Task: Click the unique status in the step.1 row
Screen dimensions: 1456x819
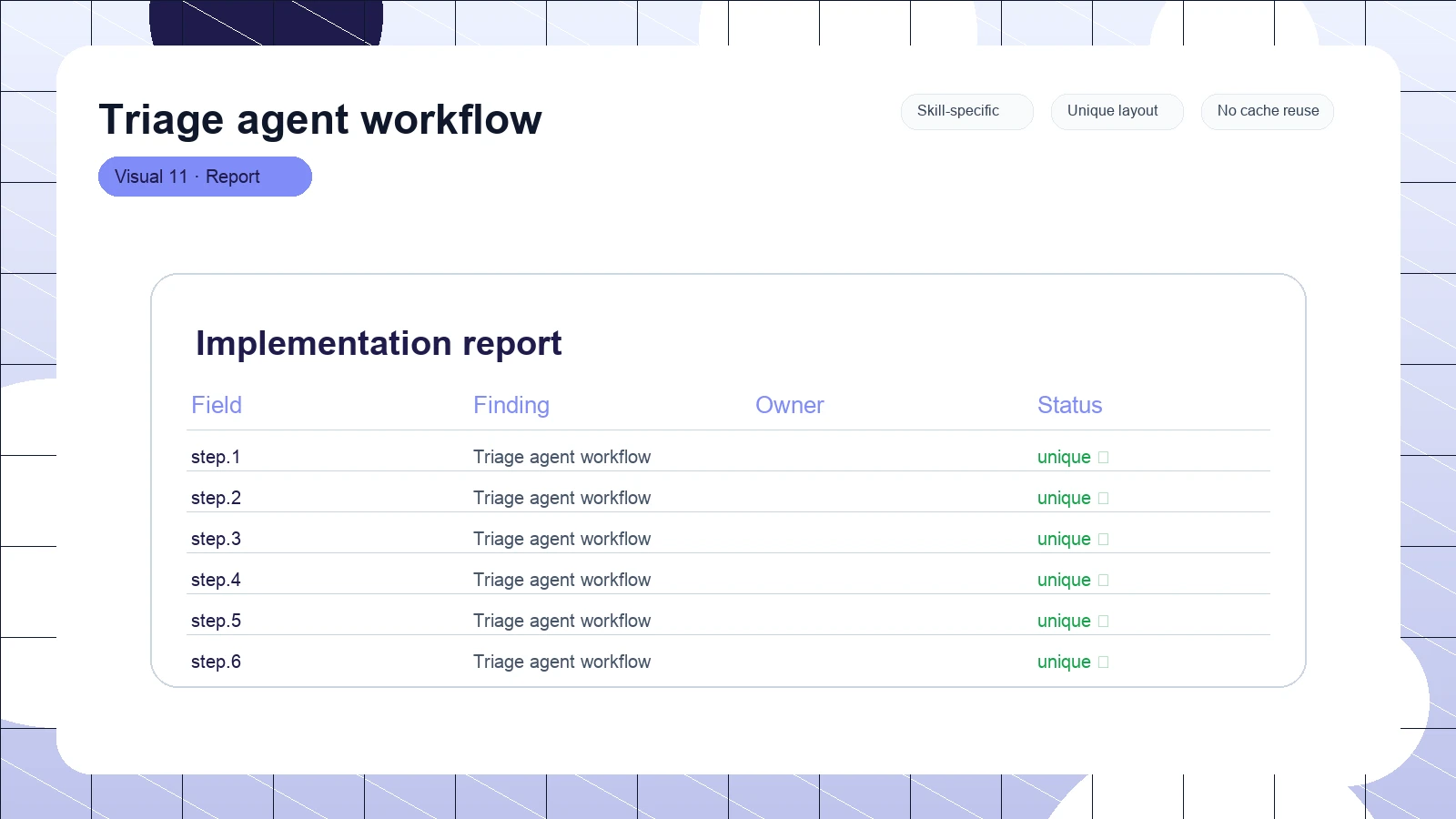Action: (x=1064, y=457)
